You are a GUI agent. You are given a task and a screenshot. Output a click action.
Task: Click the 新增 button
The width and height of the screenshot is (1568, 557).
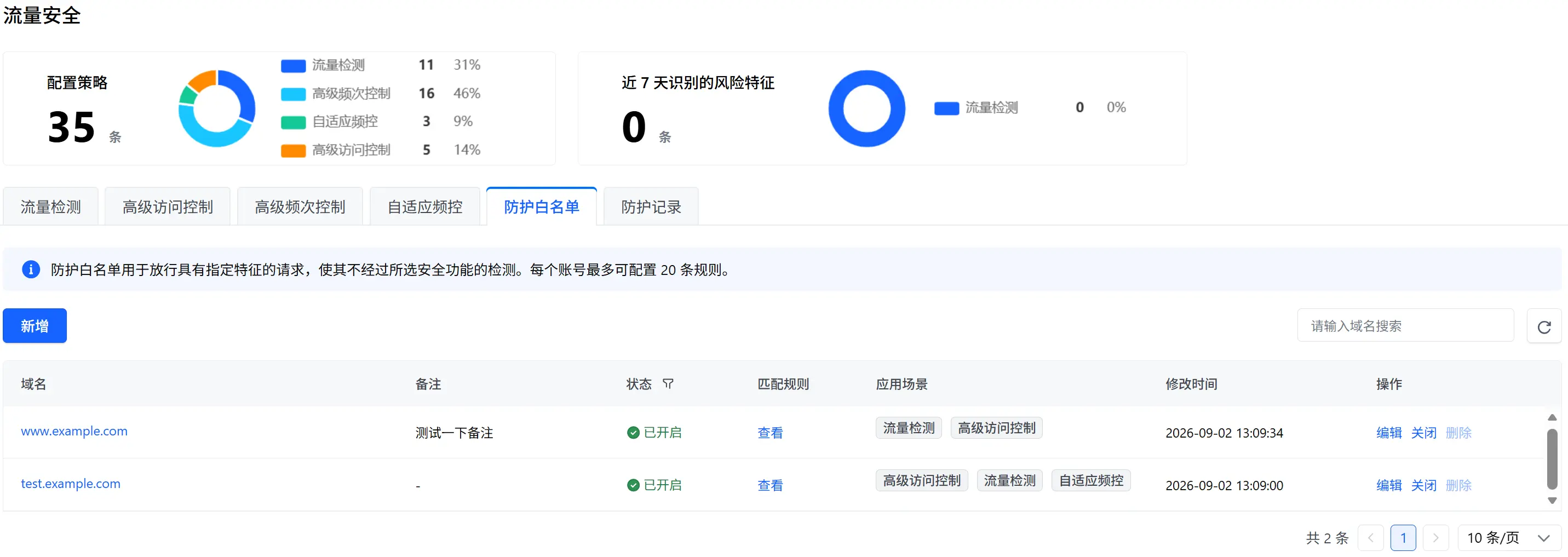point(35,326)
